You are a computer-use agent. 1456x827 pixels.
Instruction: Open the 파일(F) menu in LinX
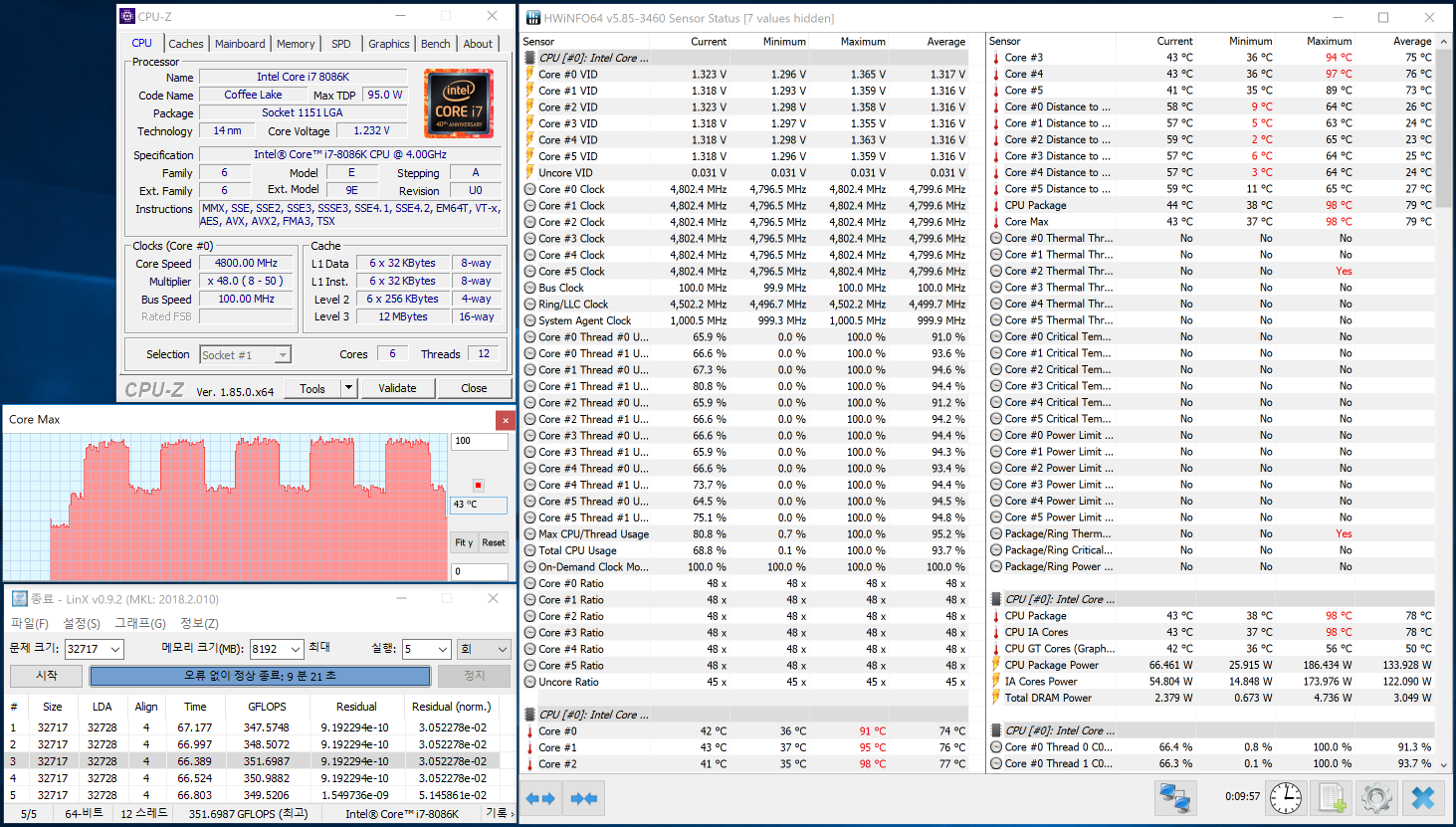[x=30, y=623]
